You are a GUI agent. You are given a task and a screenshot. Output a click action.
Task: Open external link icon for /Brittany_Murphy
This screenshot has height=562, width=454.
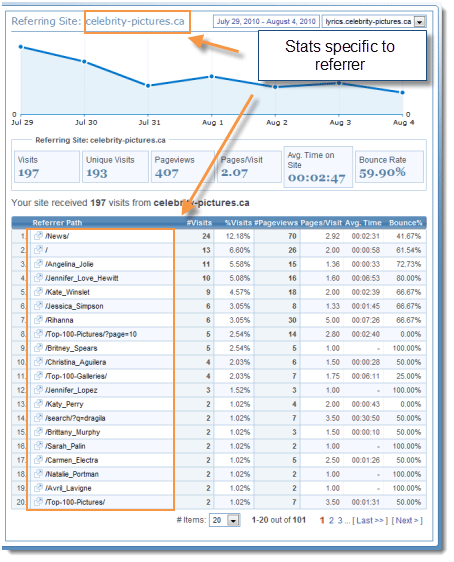tap(38, 432)
